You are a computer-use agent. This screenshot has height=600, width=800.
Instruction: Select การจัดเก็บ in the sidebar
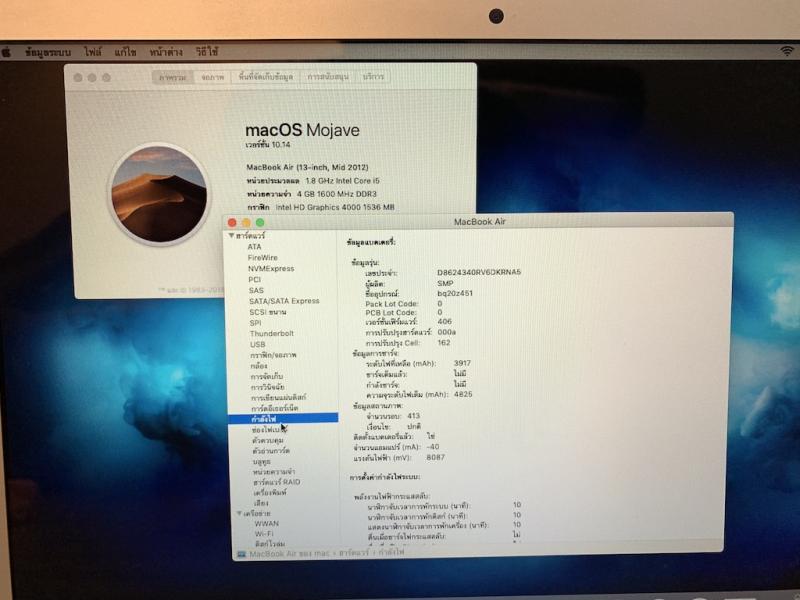click(x=267, y=377)
